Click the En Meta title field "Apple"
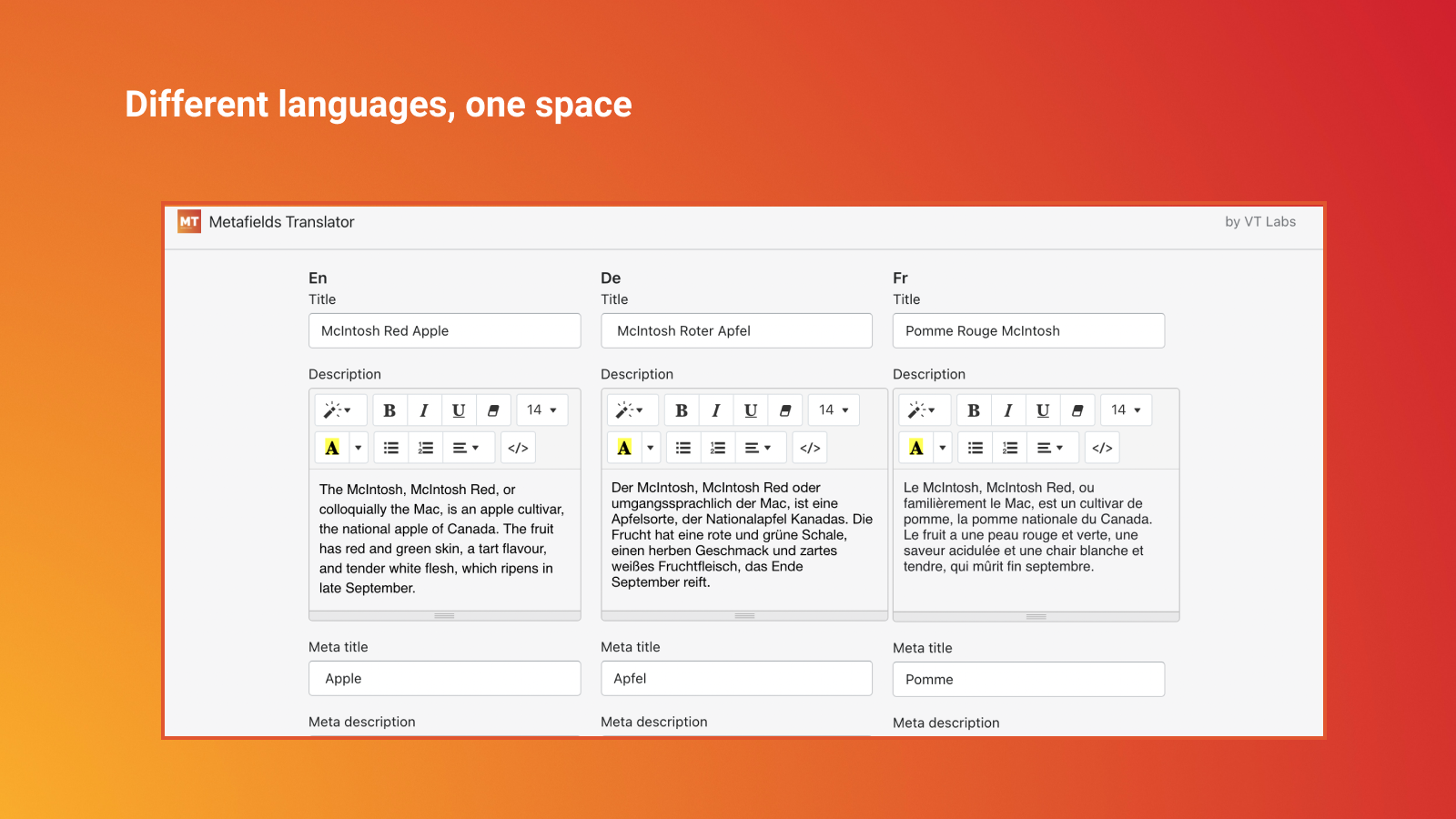 [x=445, y=679]
